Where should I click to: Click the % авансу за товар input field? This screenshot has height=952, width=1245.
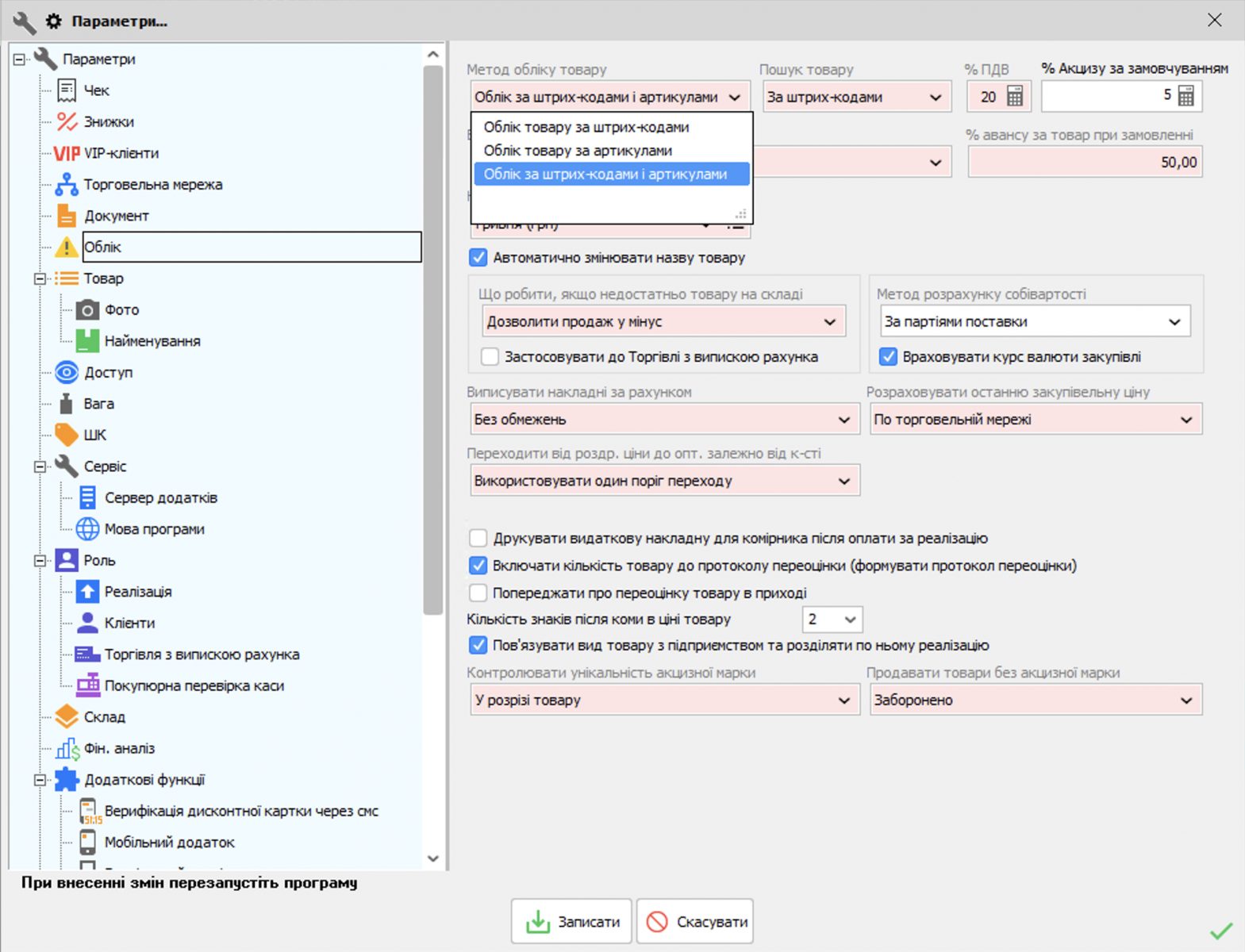pos(1084,163)
